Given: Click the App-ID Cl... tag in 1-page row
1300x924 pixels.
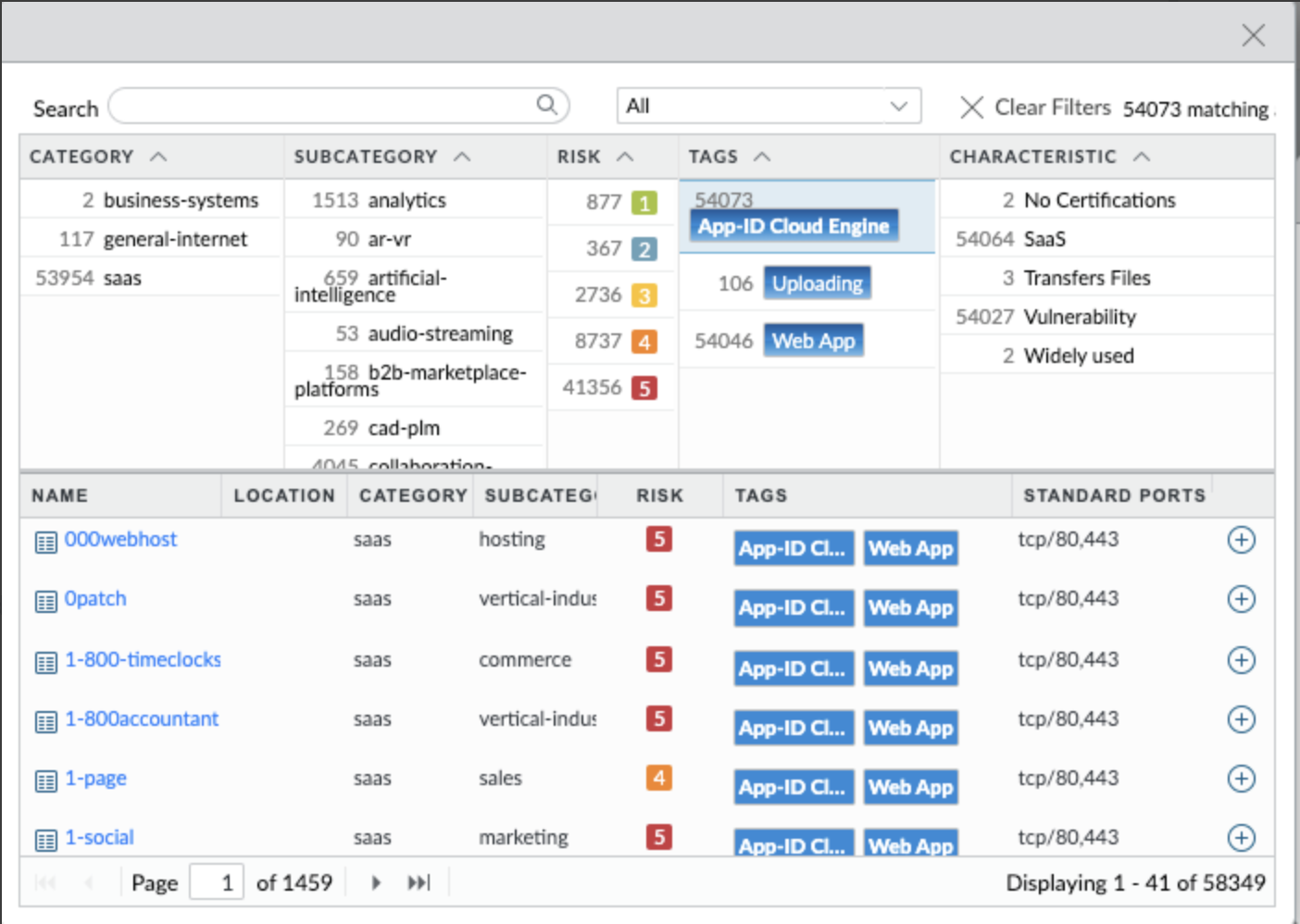Looking at the screenshot, I should tap(793, 787).
